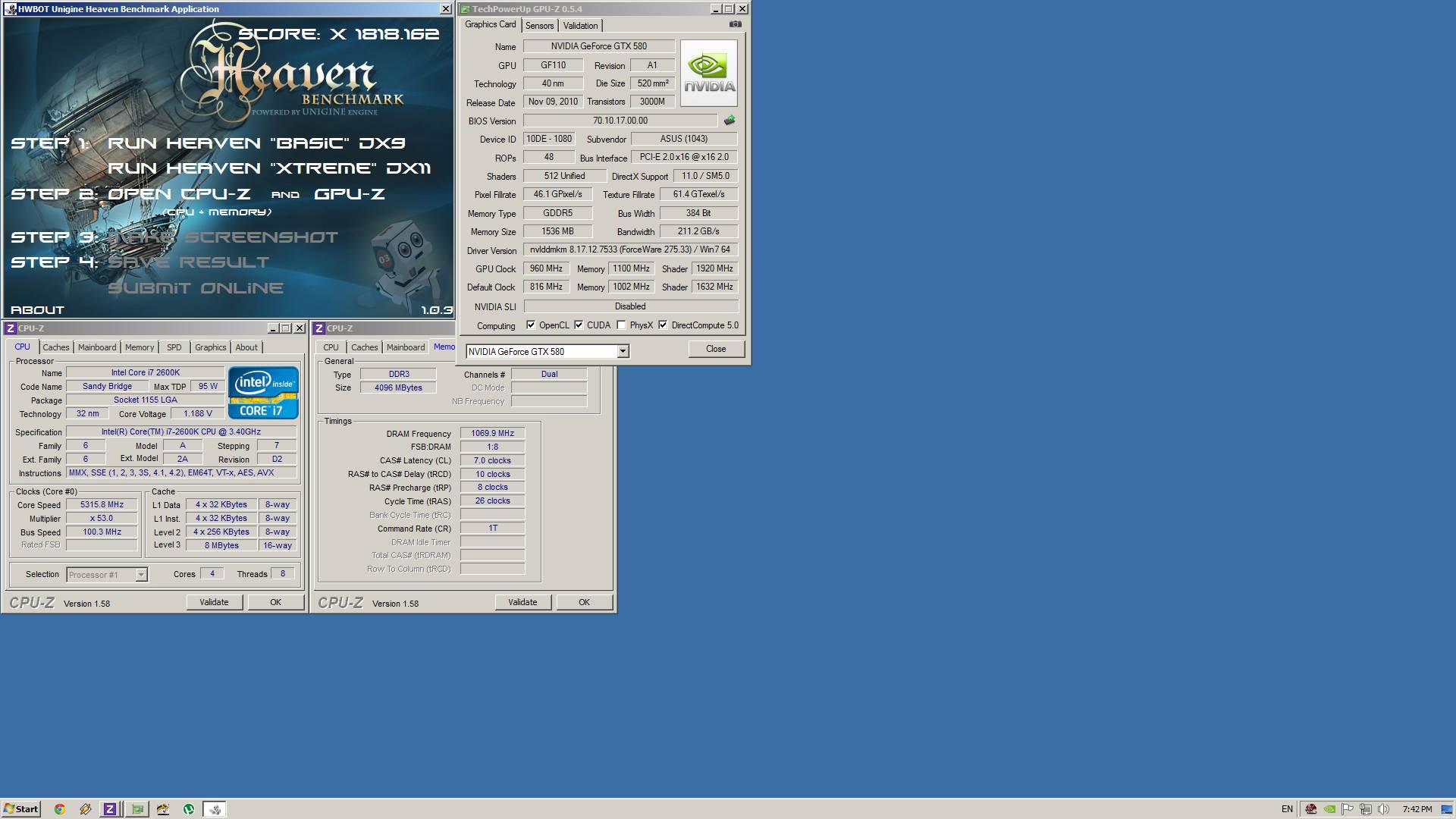Click the EN language indicator
Screen dimensions: 1456x819
click(1287, 809)
